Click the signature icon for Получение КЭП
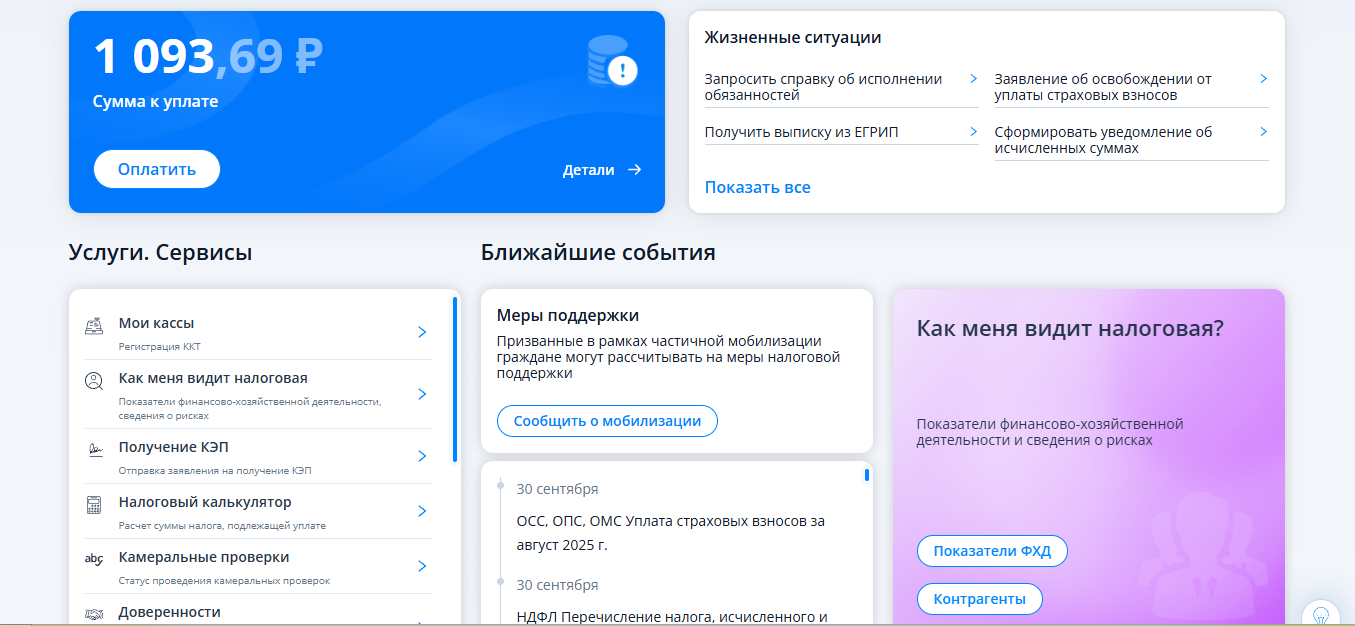The height and width of the screenshot is (626, 1355). point(93,450)
